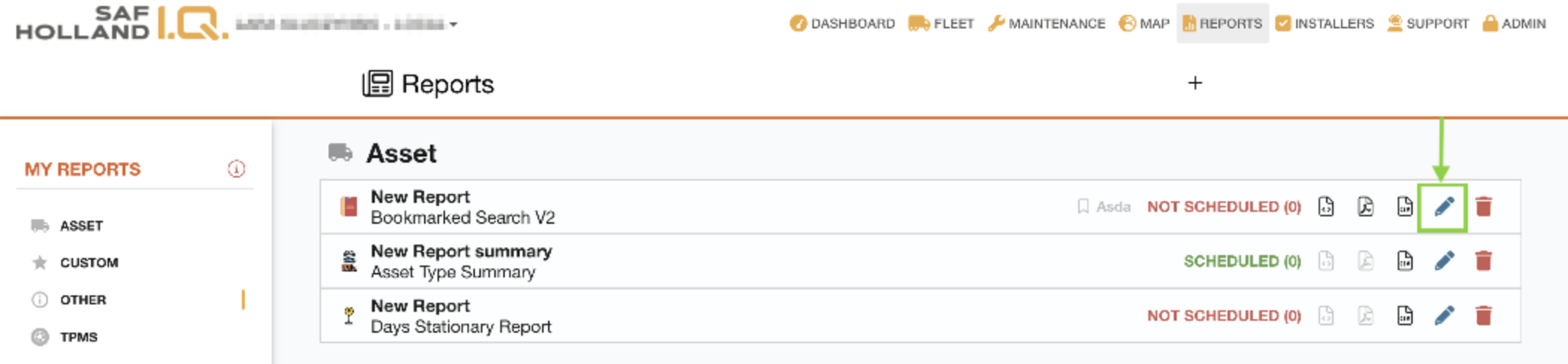
Task: Delete the Days Stationary Report
Action: tap(1484, 316)
